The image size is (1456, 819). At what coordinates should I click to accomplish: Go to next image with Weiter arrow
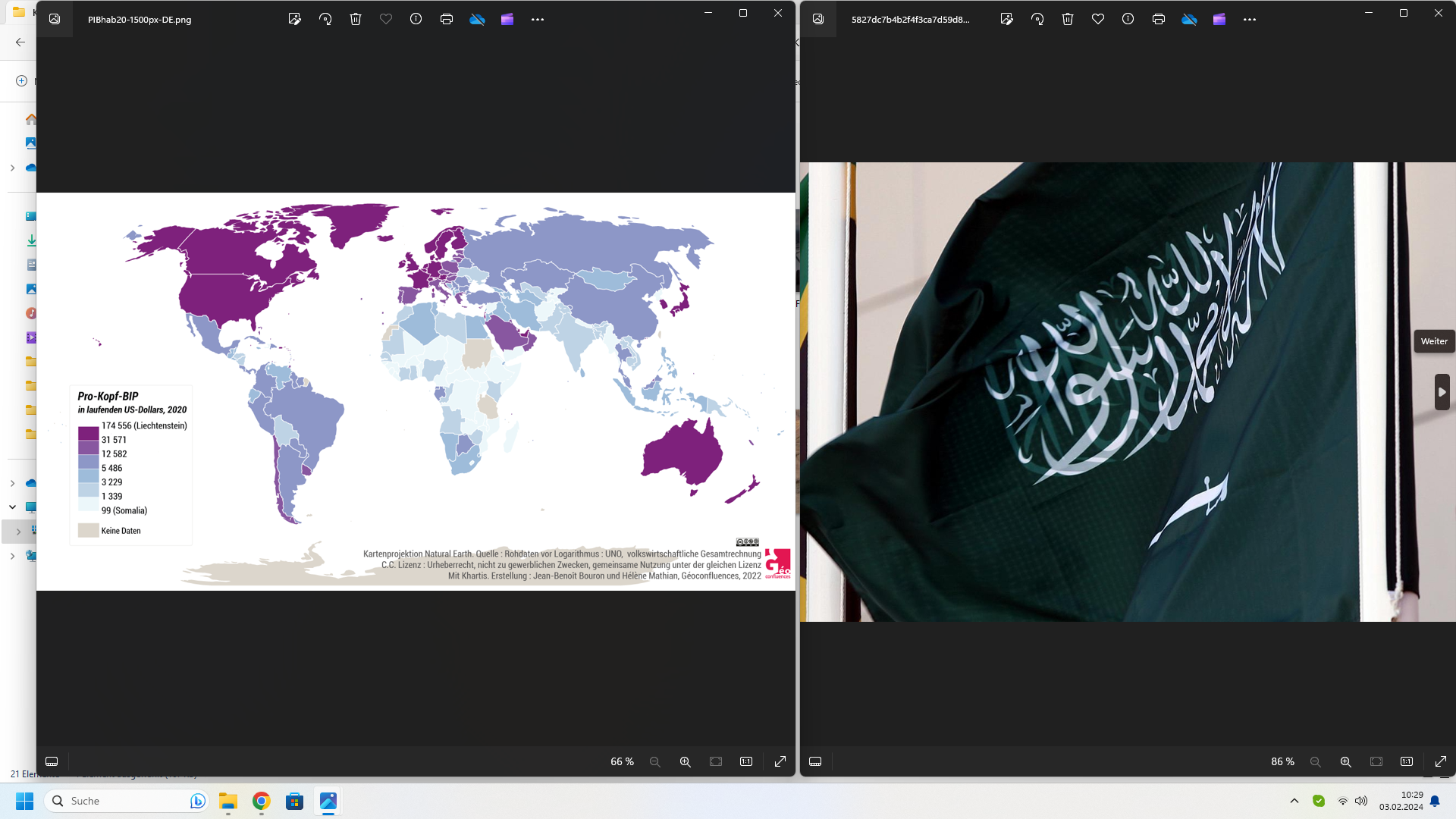1442,392
